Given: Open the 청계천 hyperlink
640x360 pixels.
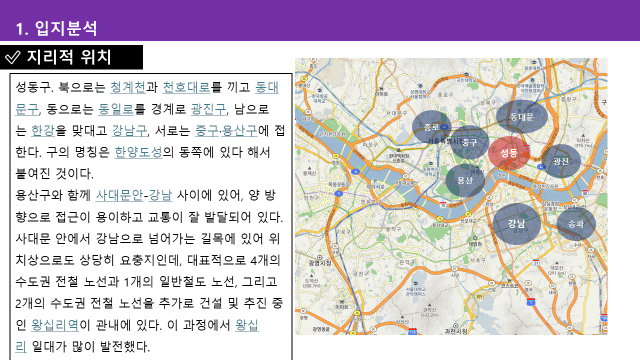Looking at the screenshot, I should 128,87.
